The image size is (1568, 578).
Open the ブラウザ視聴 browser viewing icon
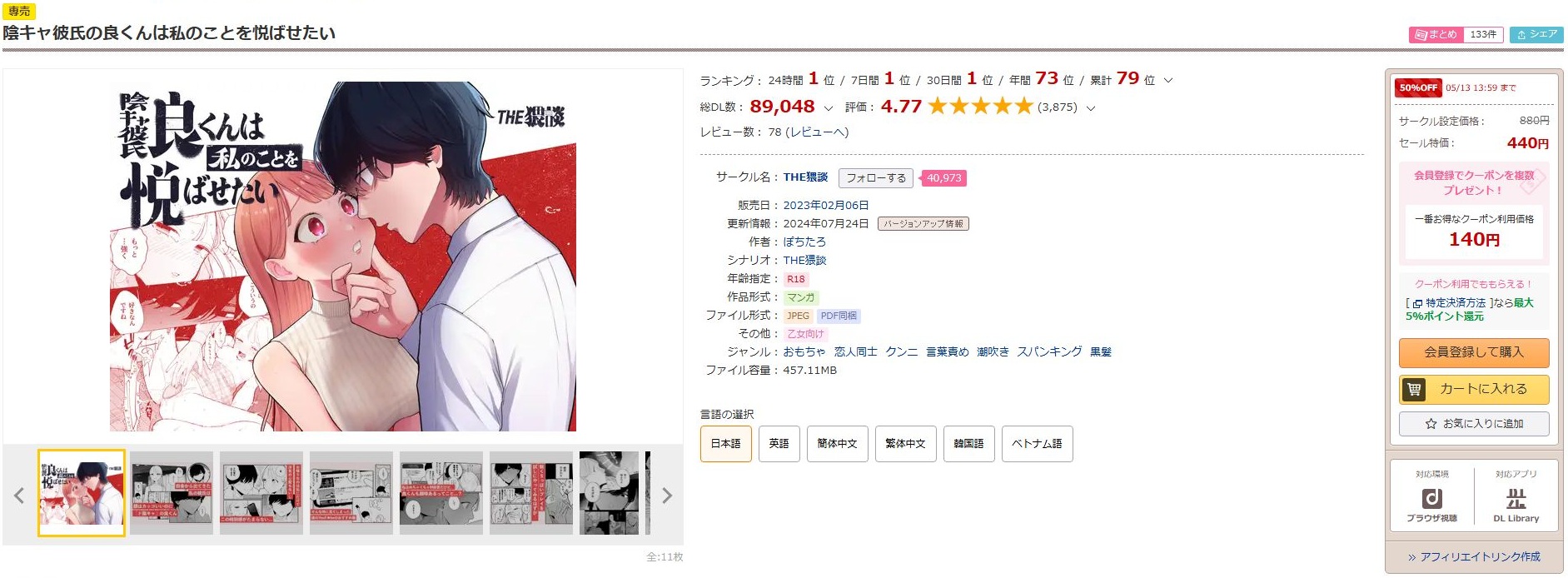[x=1432, y=498]
